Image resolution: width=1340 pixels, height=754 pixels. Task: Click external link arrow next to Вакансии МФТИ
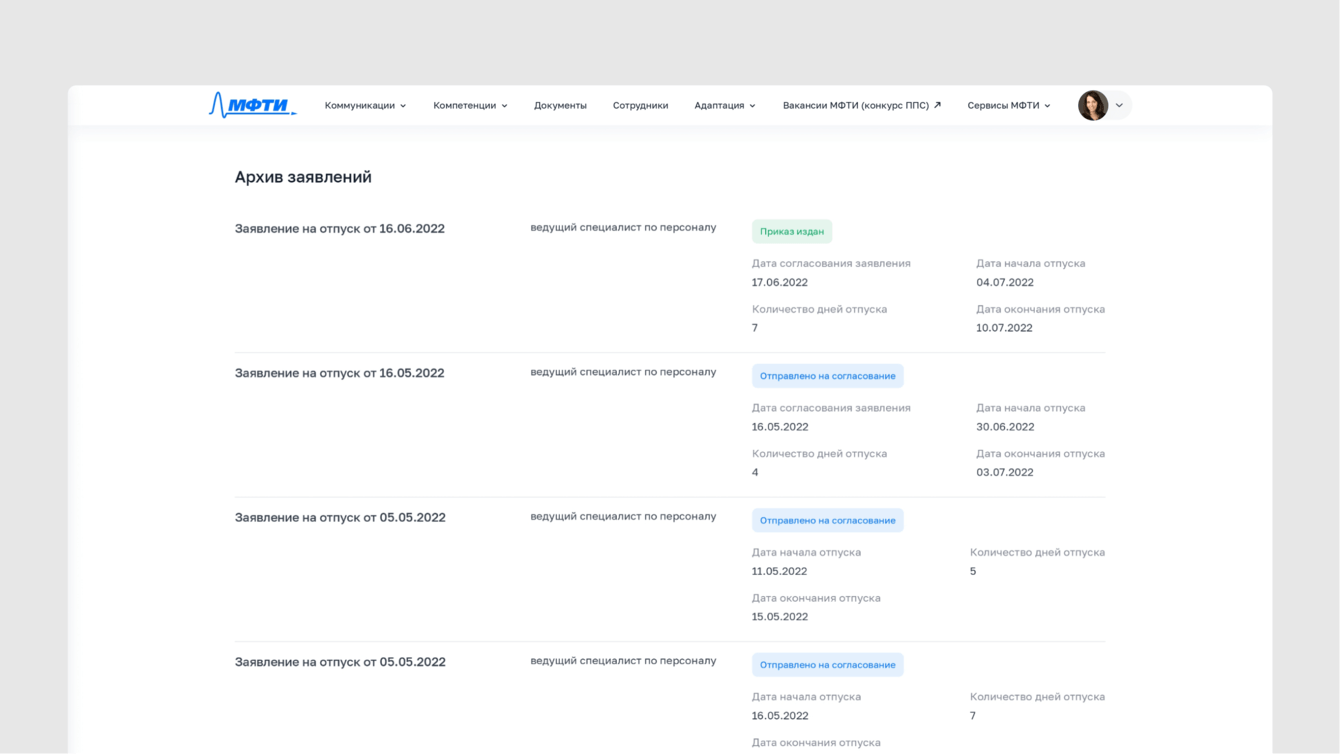coord(937,105)
